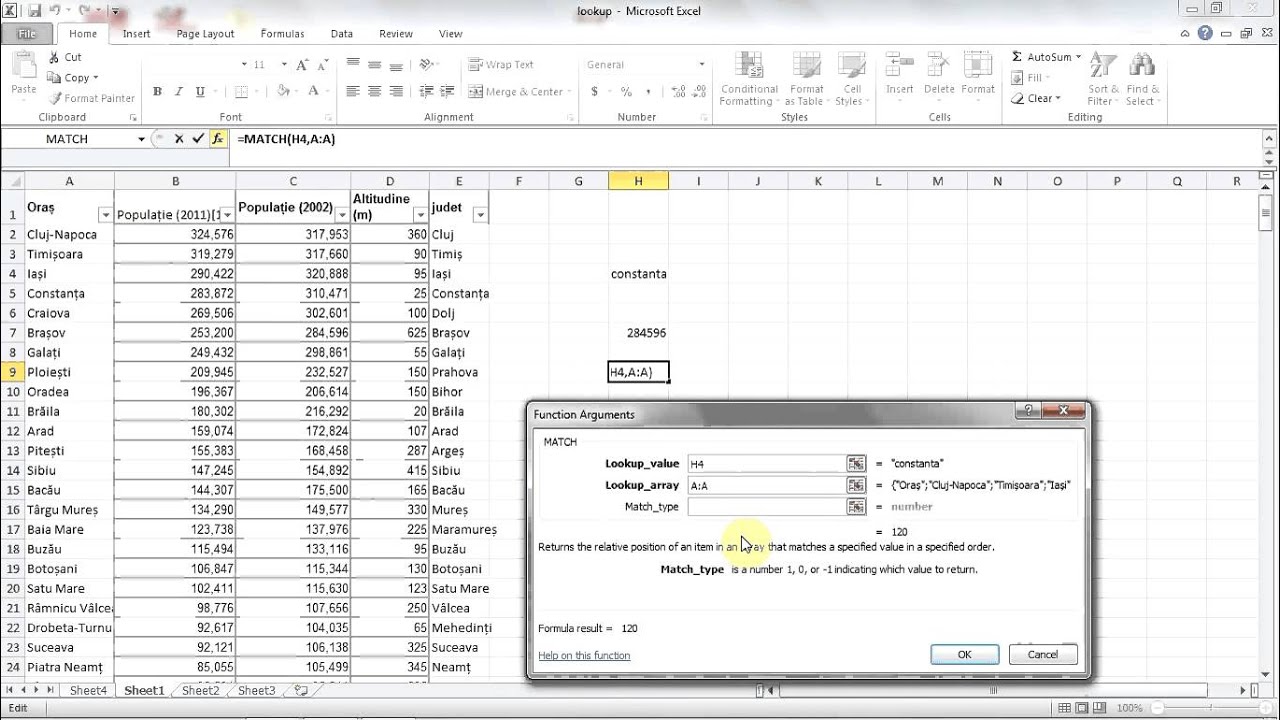1280x720 pixels.
Task: Select cell H7 showing 284596
Action: 638,332
